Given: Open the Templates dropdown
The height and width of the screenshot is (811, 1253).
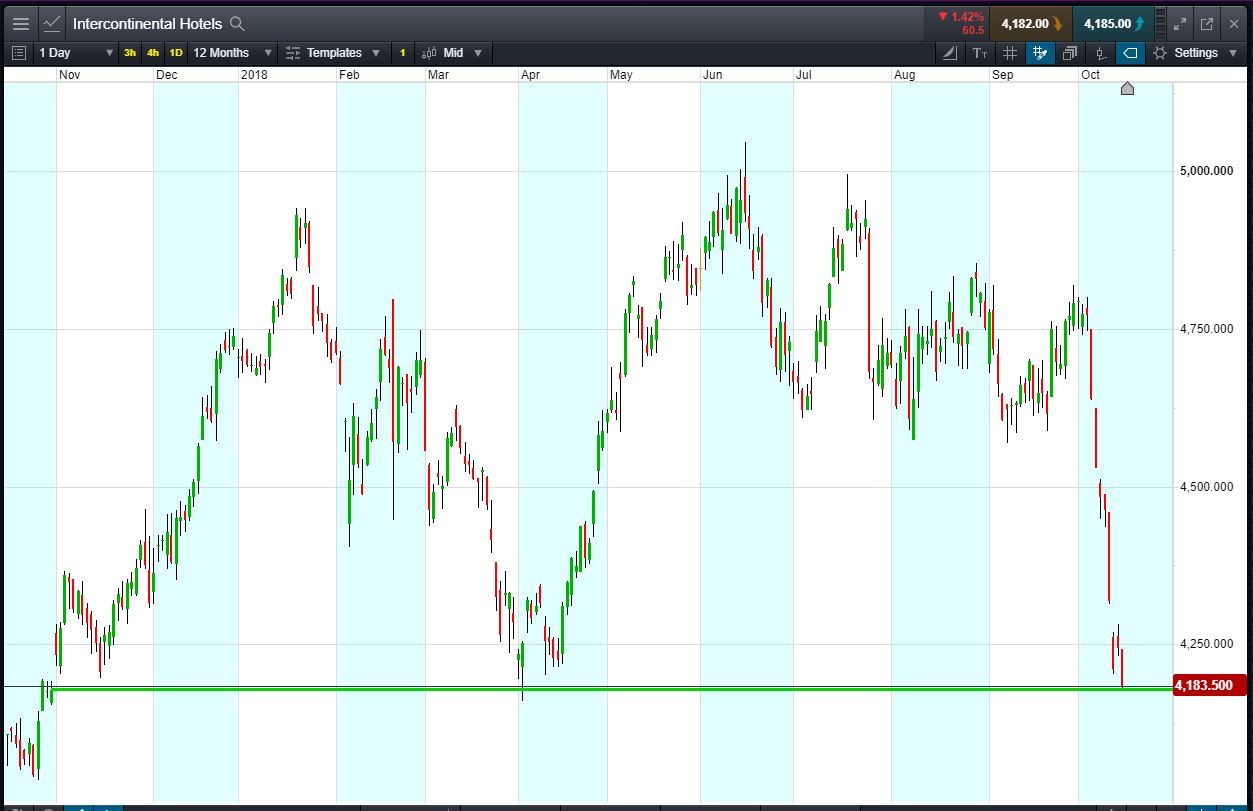Looking at the screenshot, I should (332, 53).
